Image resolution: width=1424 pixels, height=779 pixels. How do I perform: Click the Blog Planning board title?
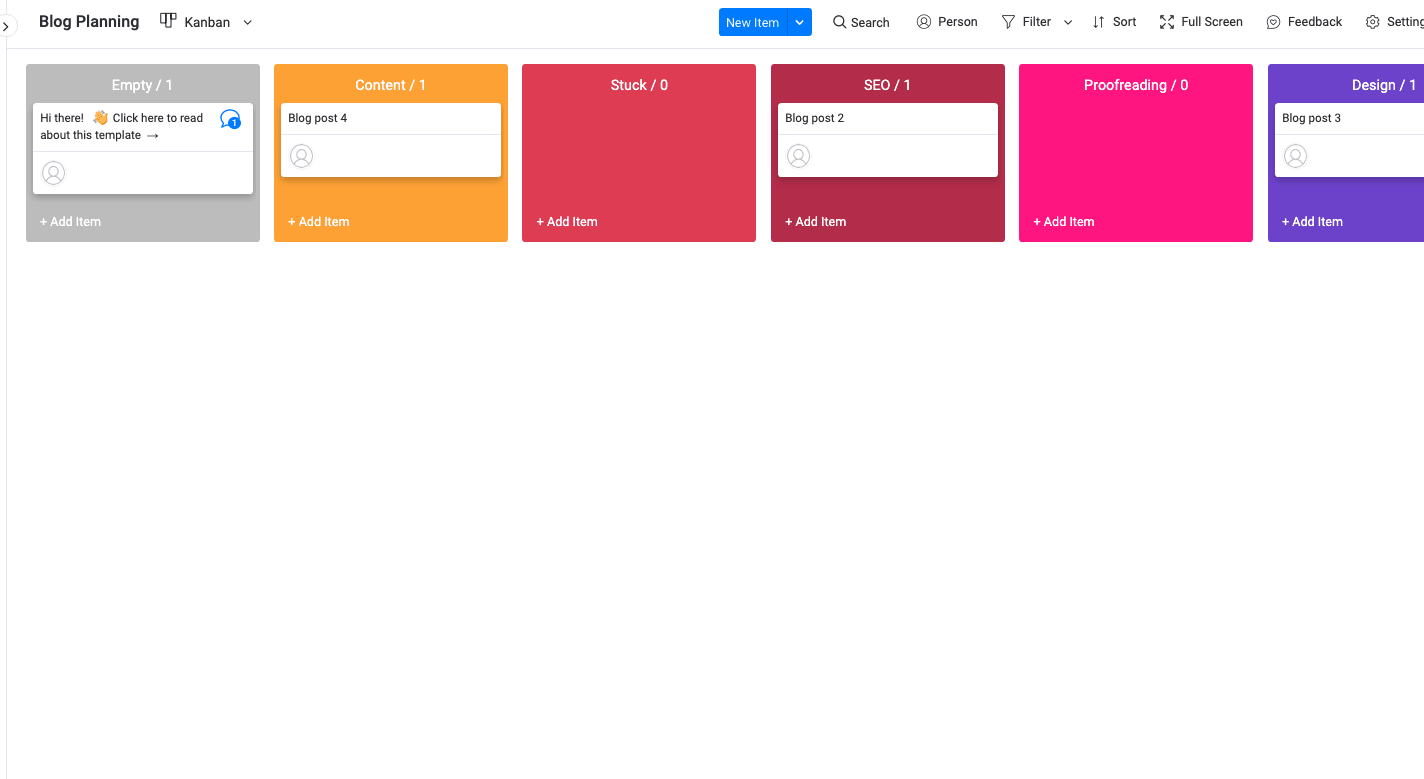click(89, 21)
